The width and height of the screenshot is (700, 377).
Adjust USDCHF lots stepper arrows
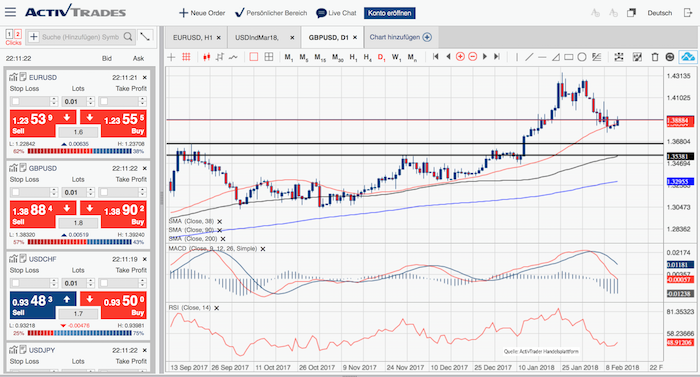pos(91,283)
